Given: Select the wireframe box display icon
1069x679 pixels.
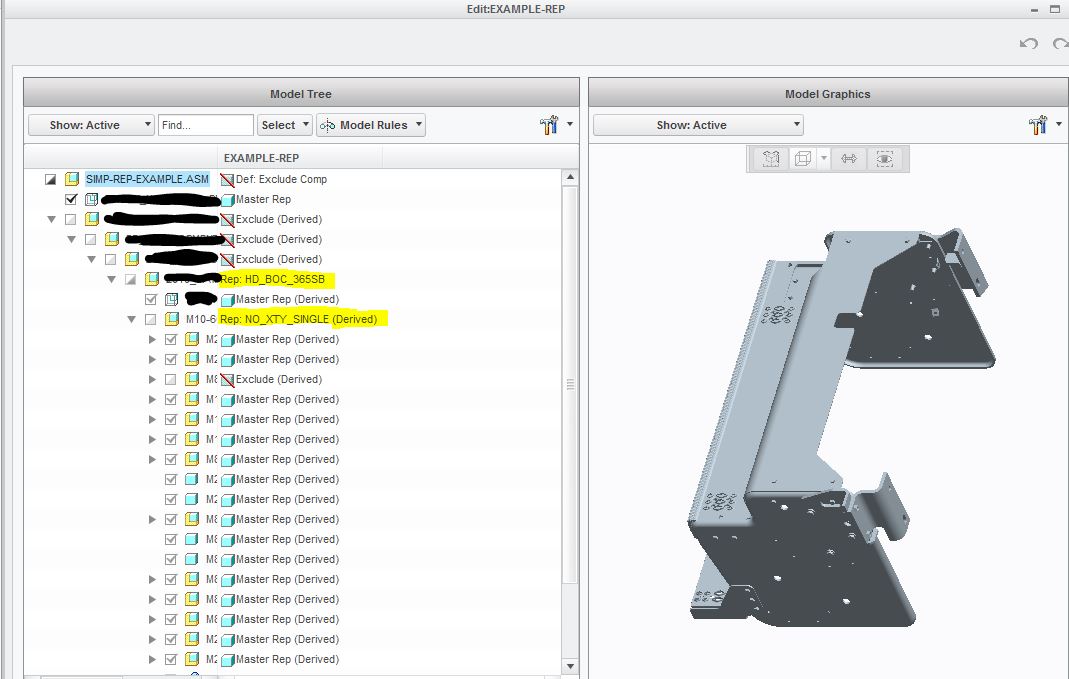Looking at the screenshot, I should 803,159.
